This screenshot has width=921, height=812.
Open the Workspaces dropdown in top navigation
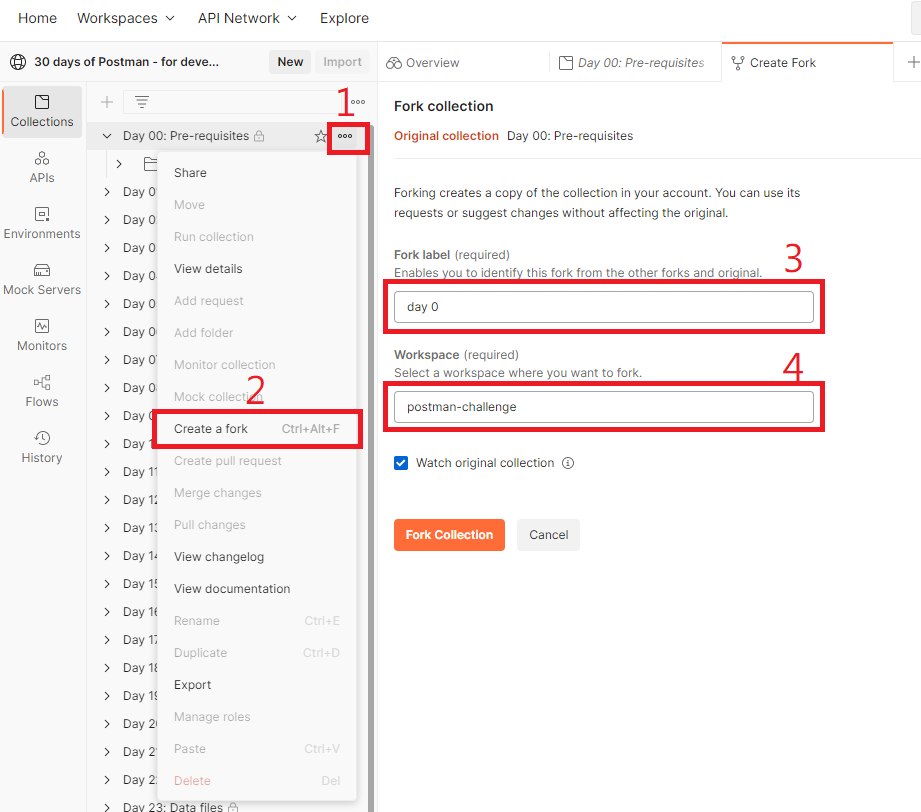click(x=126, y=18)
